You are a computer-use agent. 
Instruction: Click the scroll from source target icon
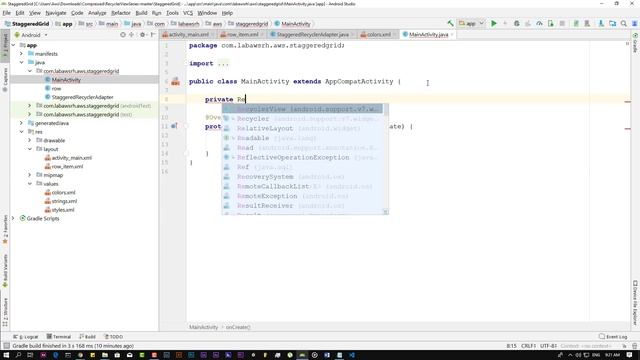(x=122, y=35)
